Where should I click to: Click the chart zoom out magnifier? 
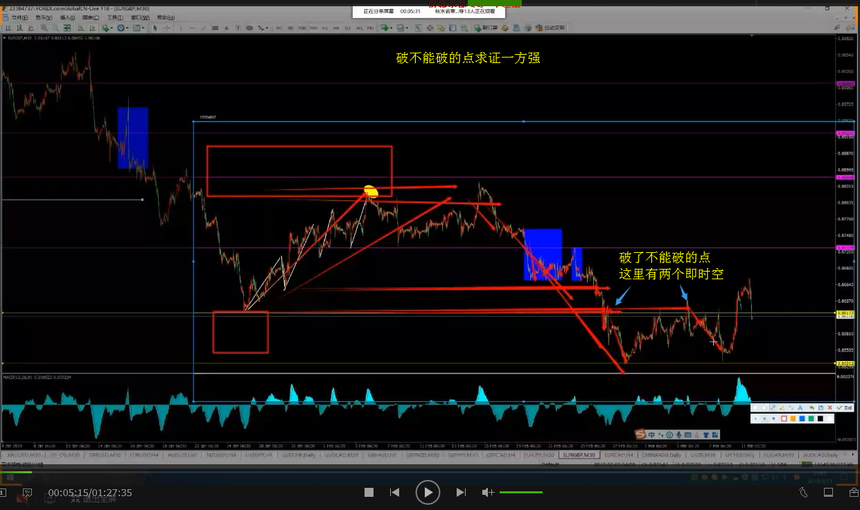[x=55, y=28]
